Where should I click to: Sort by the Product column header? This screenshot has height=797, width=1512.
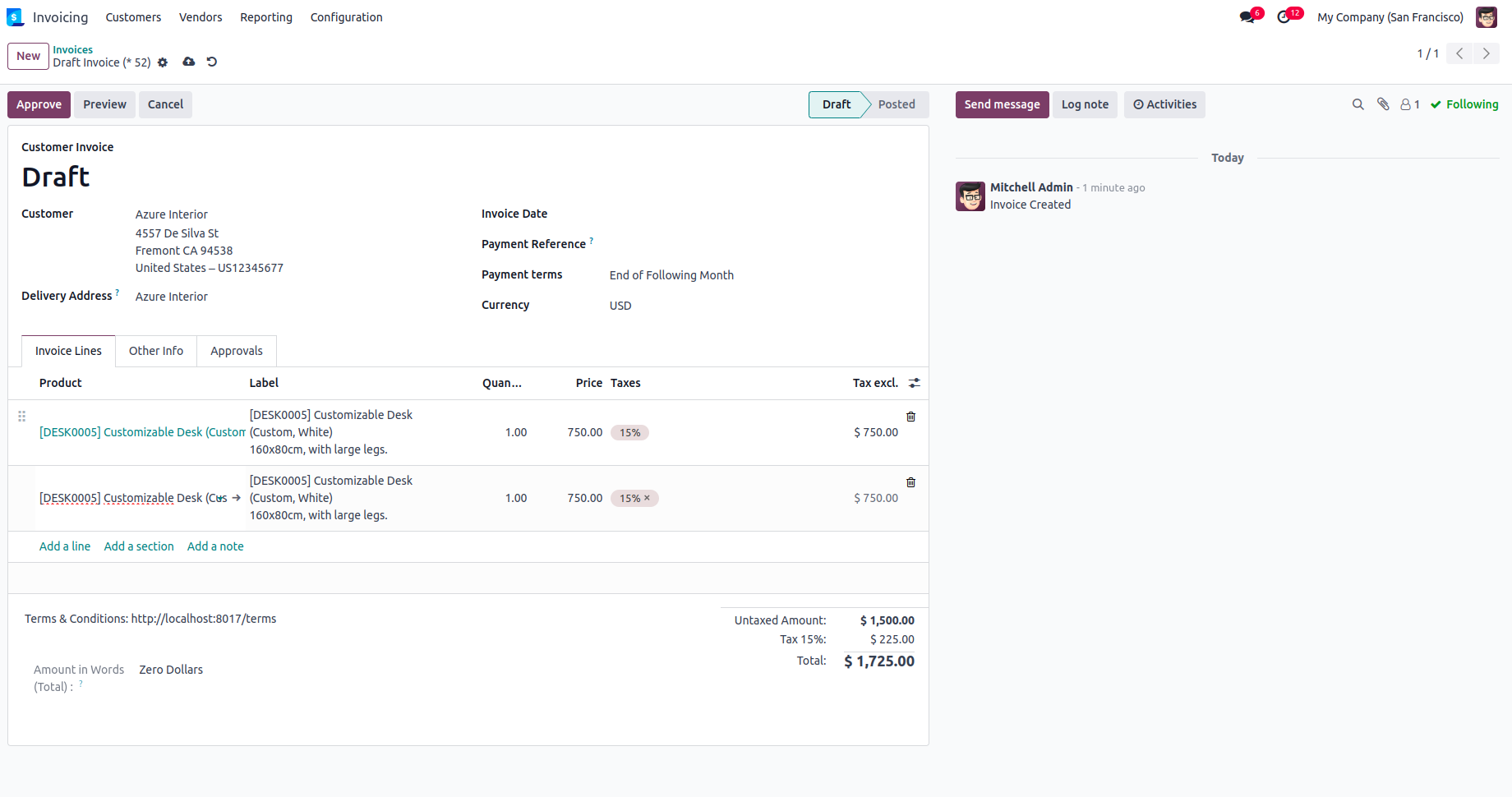coord(61,383)
